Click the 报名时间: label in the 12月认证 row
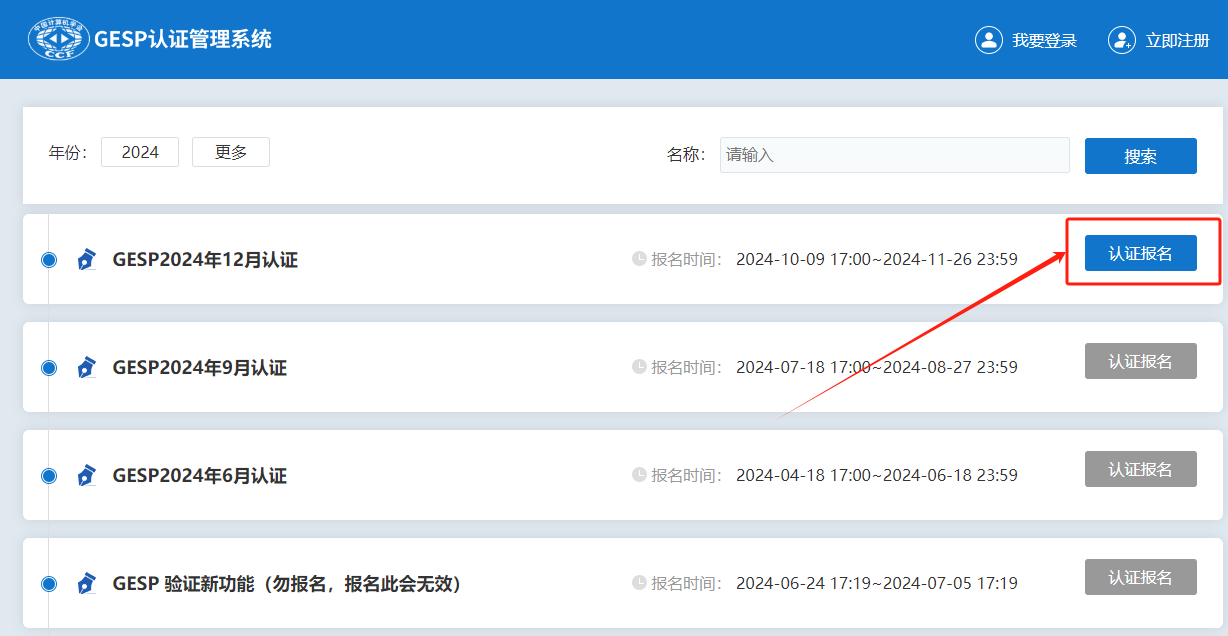This screenshot has width=1228, height=636. click(x=687, y=260)
